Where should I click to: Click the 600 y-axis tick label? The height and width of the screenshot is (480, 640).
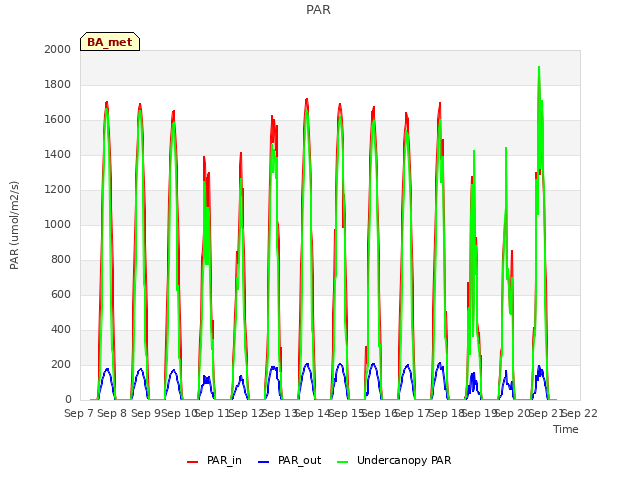[61, 294]
